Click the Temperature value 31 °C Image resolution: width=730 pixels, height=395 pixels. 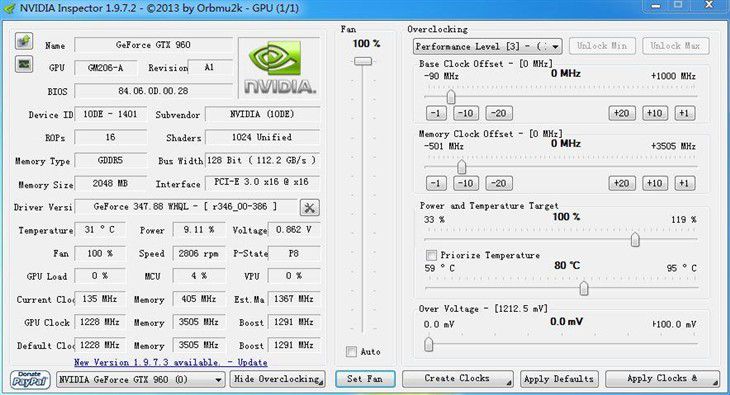pyautogui.click(x=100, y=230)
